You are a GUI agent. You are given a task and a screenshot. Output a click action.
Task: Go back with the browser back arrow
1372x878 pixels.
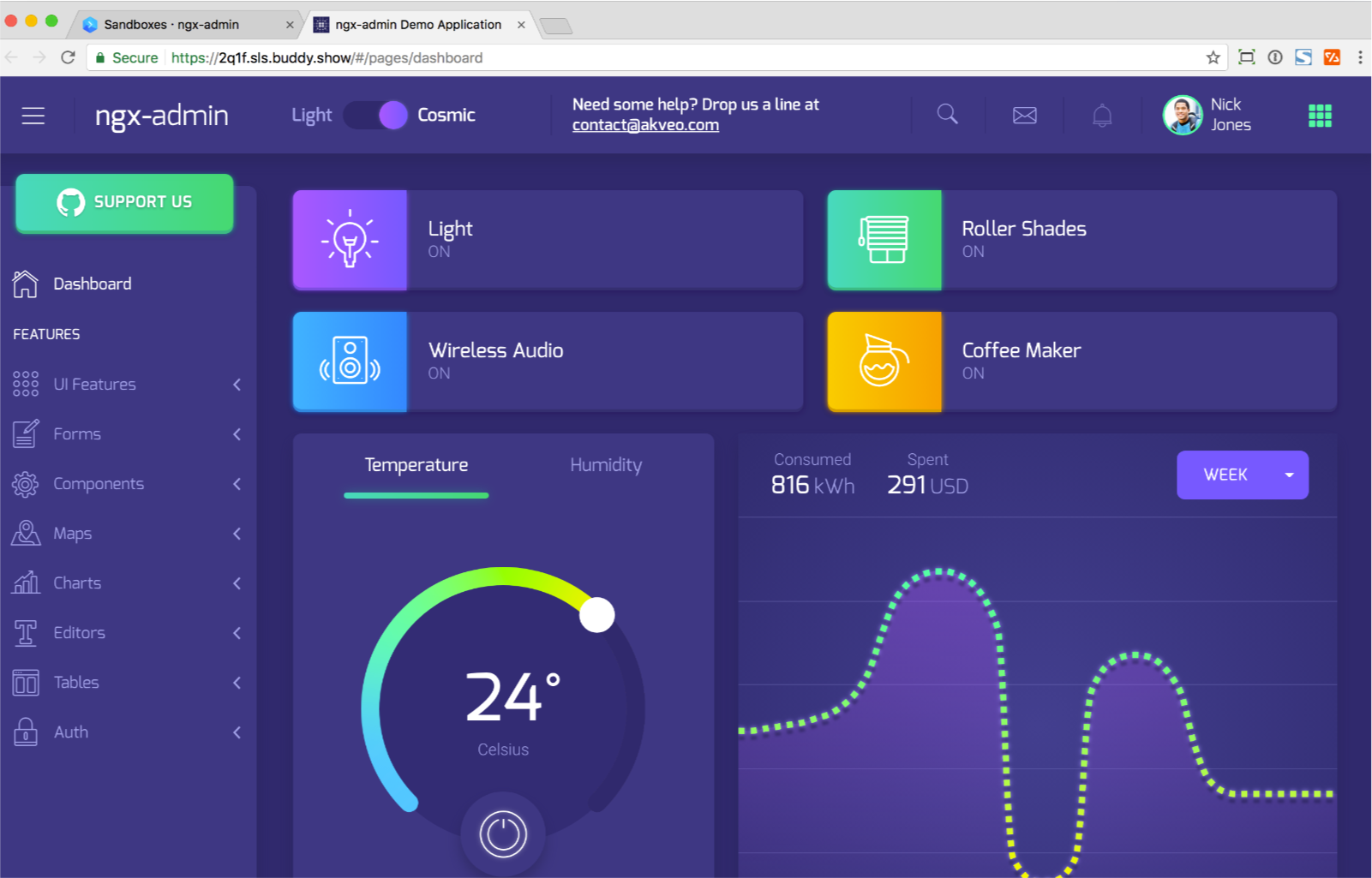[11, 57]
